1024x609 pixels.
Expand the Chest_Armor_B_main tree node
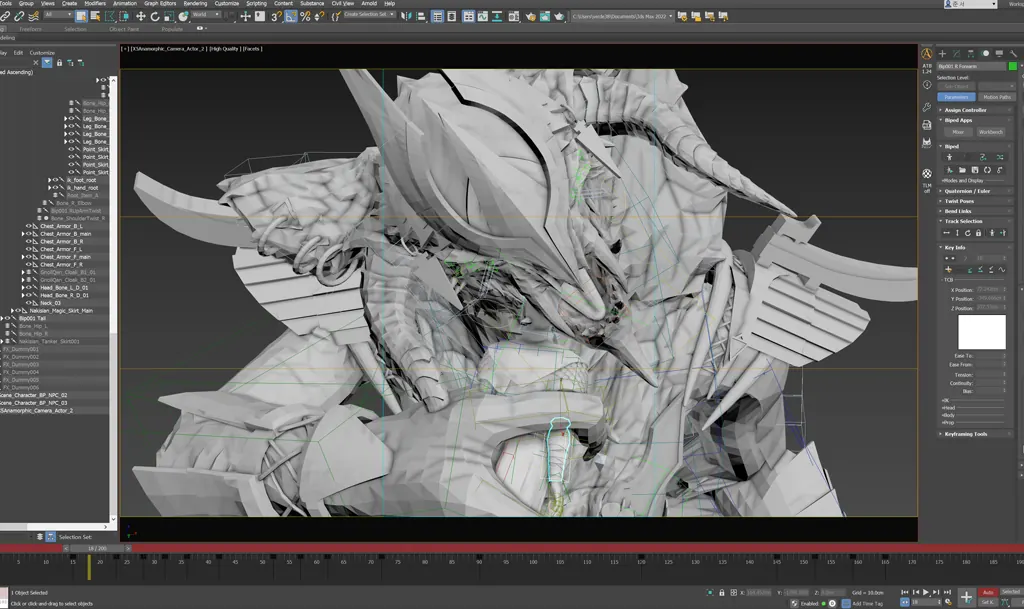point(23,234)
